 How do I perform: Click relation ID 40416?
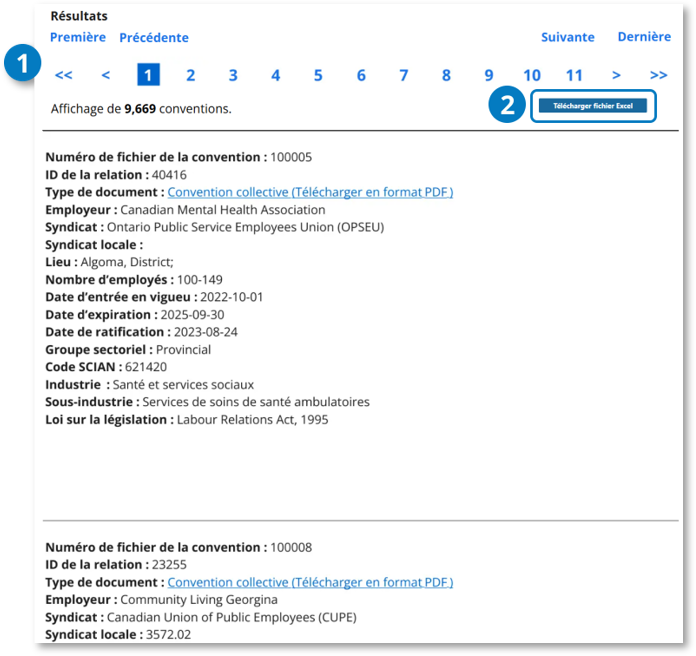pos(169,175)
